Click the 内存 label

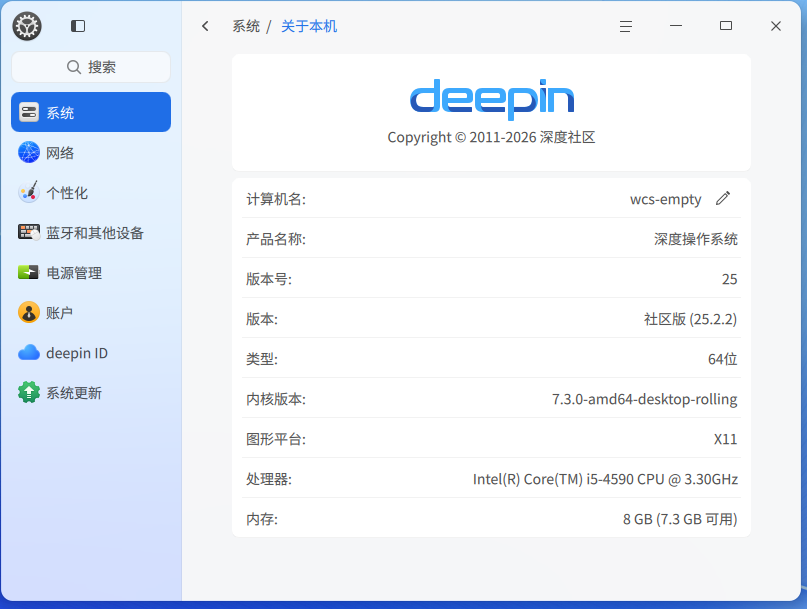262,519
